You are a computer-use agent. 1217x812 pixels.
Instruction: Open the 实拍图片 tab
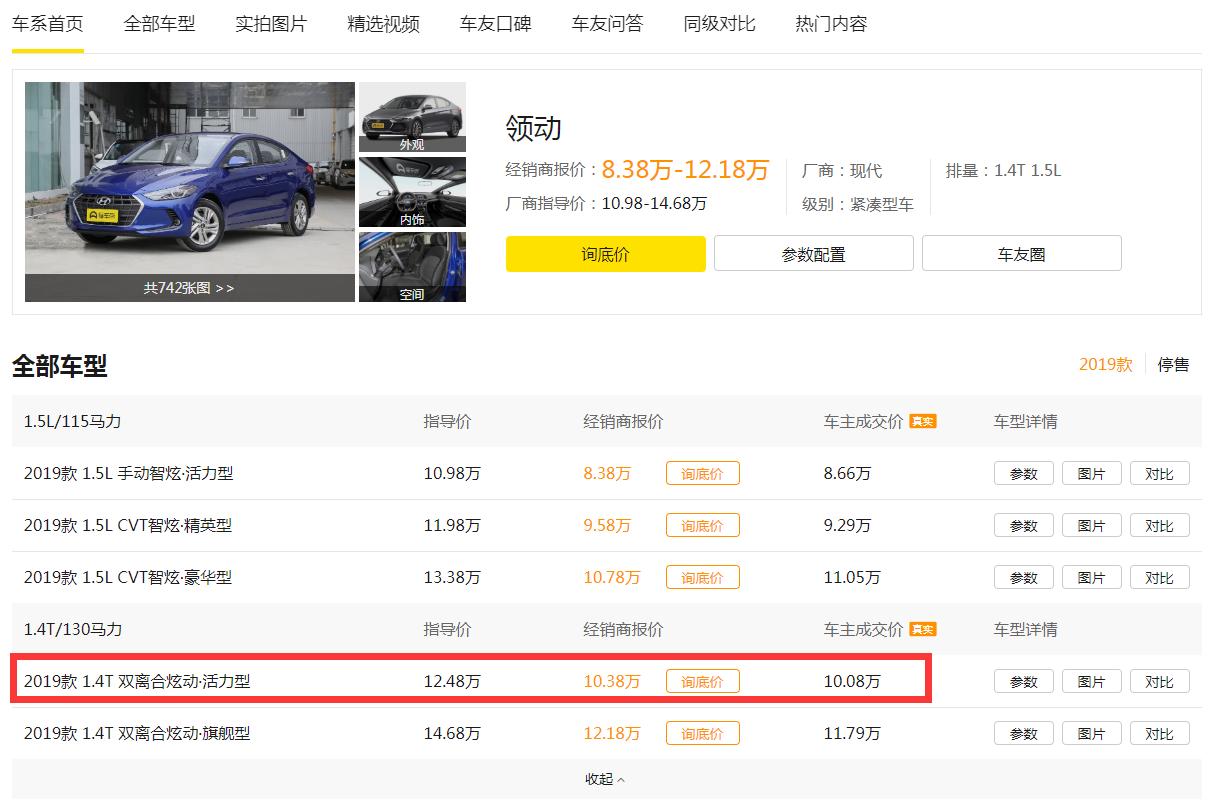tap(270, 22)
